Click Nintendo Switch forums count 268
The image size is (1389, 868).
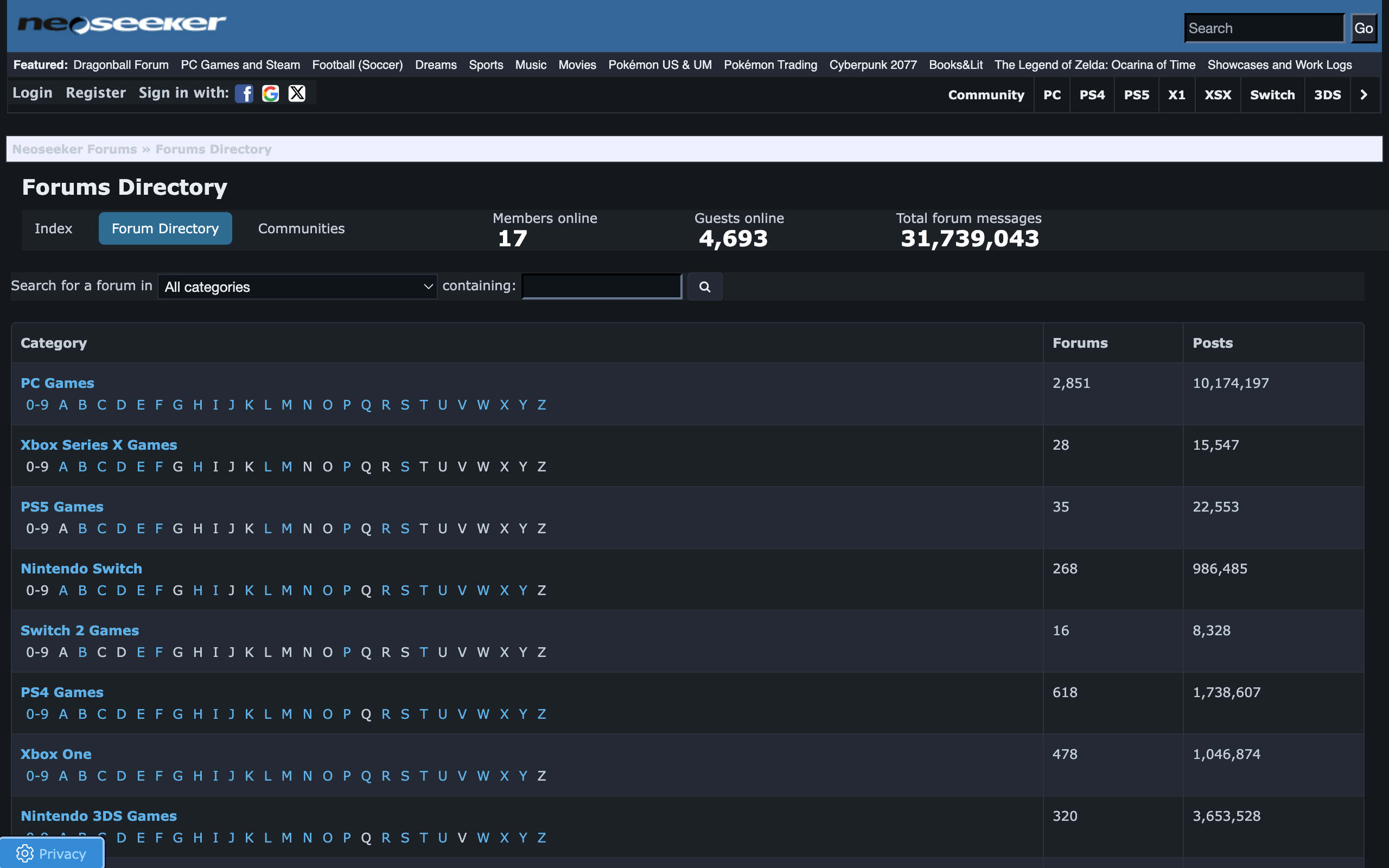coord(1065,569)
